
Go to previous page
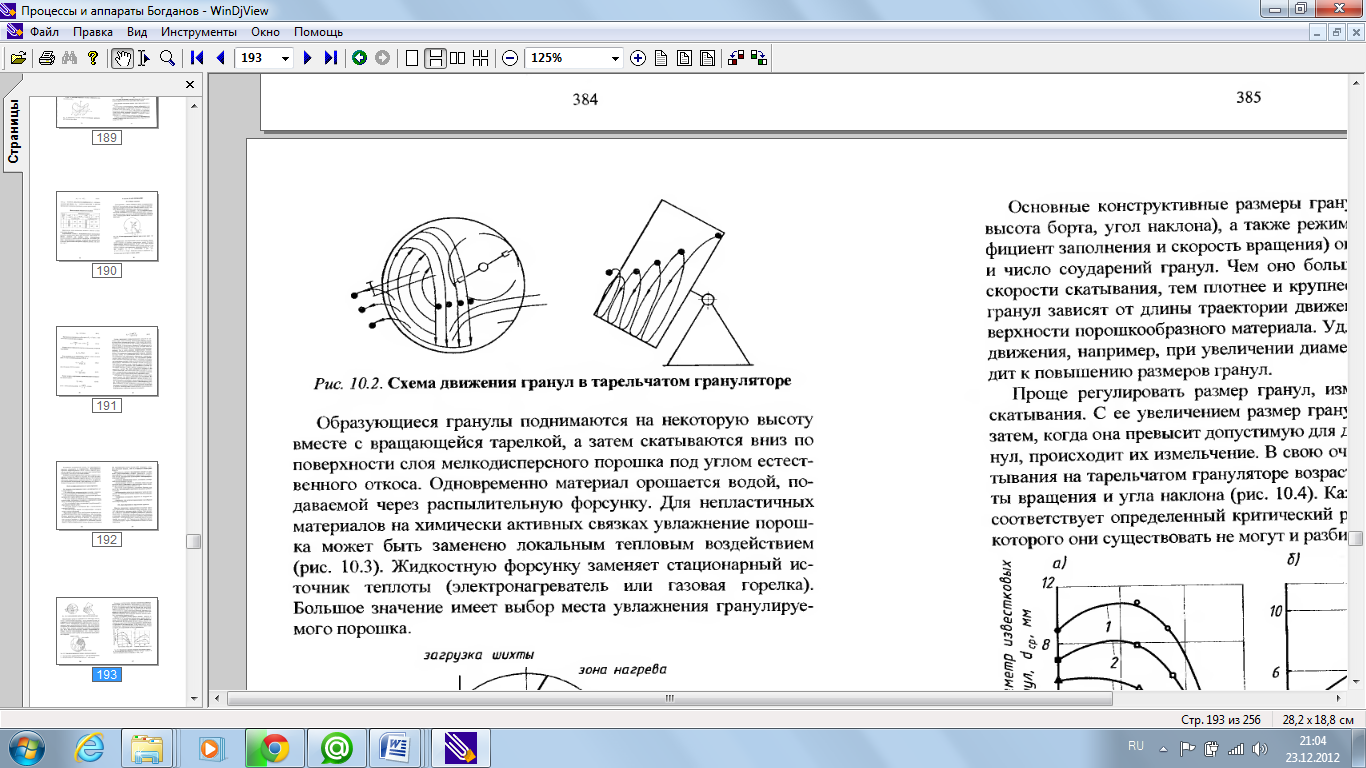220,58
